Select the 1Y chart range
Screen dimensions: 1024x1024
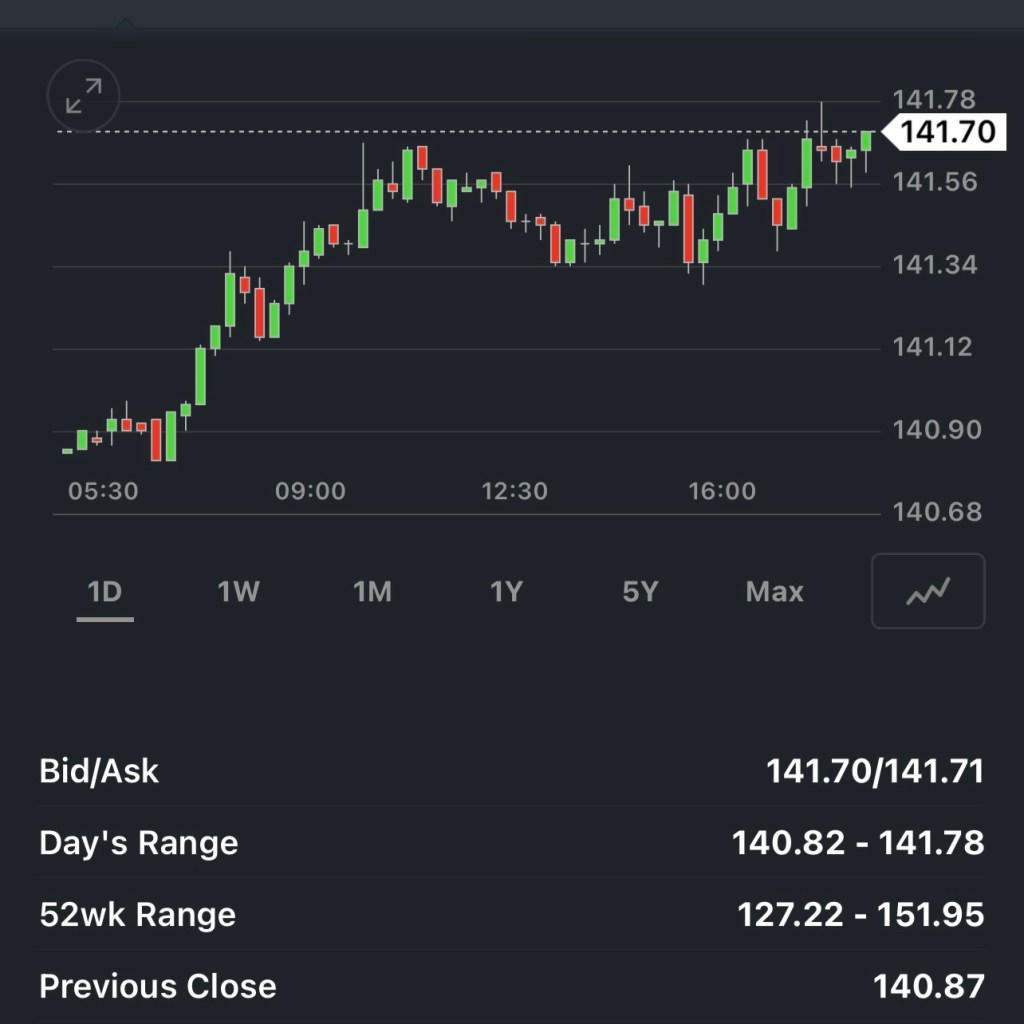[x=506, y=592]
